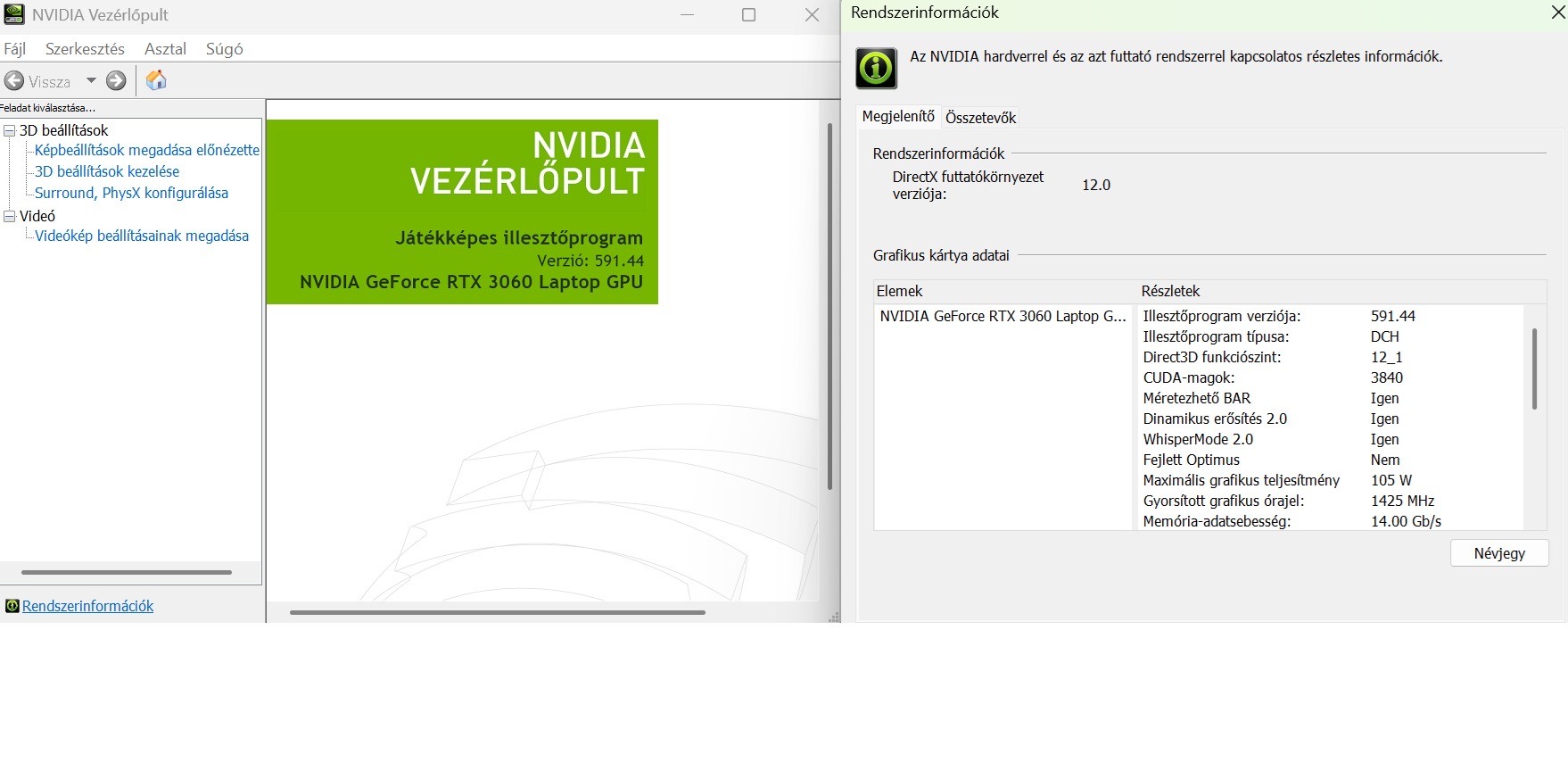The image size is (1568, 771).
Task: Click the Gyorsított grafikus órajel row
Action: (1331, 501)
